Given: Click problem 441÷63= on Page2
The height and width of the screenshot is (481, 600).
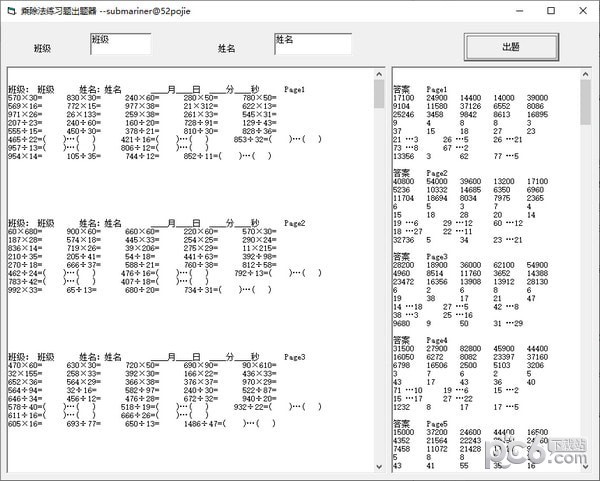Looking at the screenshot, I should (201, 256).
